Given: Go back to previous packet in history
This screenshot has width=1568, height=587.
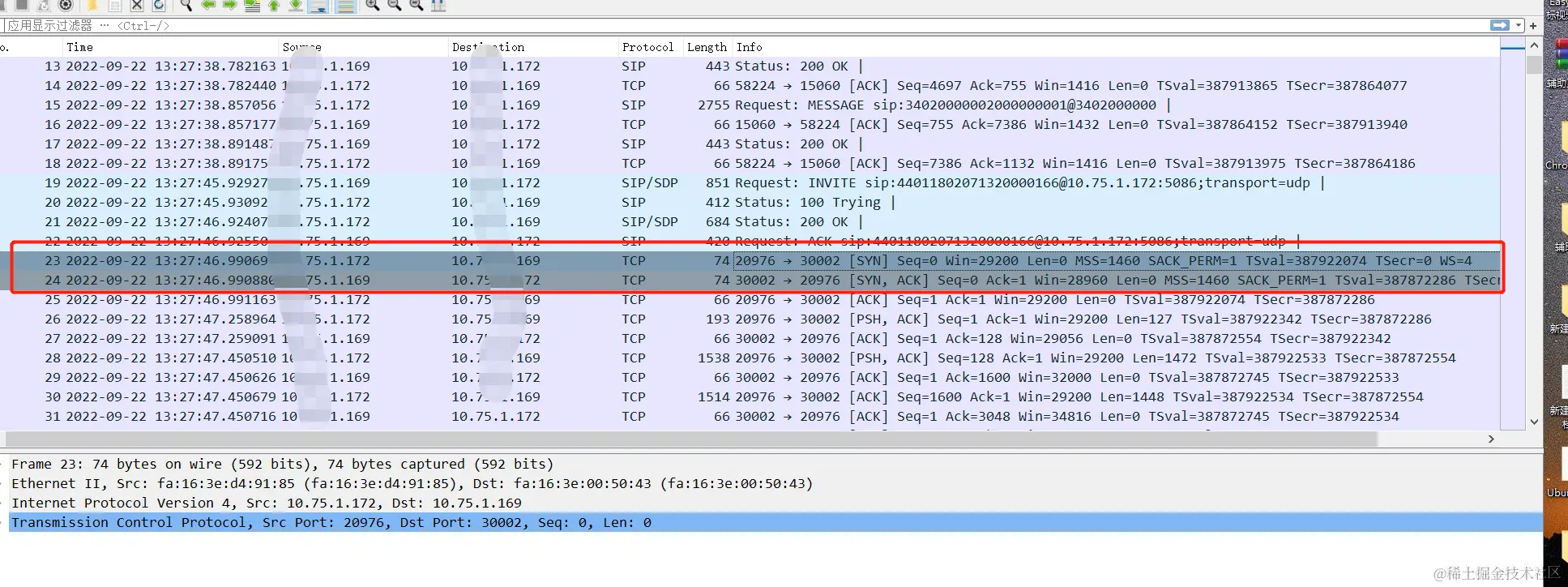Looking at the screenshot, I should click(x=208, y=5).
